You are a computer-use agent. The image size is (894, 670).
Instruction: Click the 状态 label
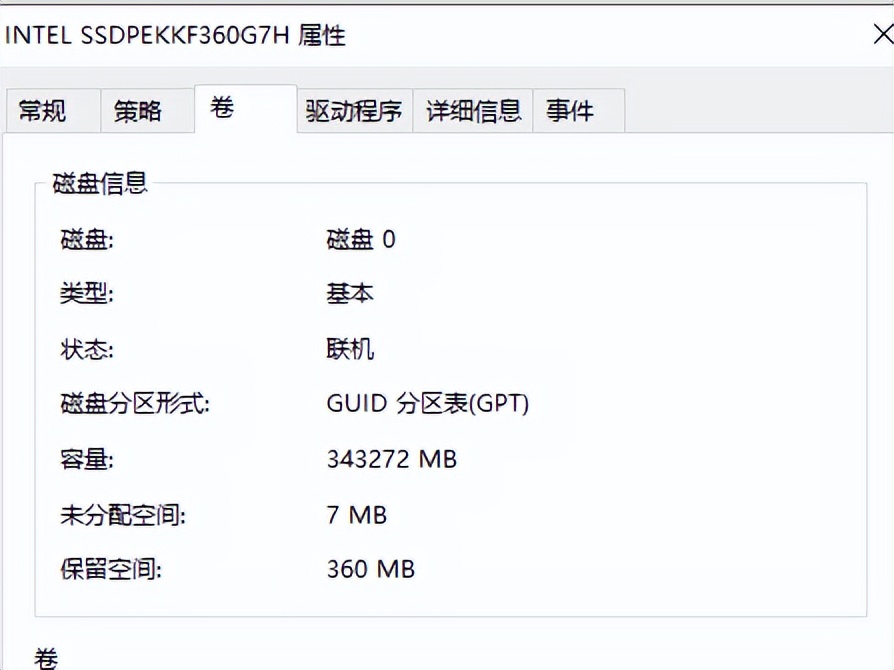[87, 348]
